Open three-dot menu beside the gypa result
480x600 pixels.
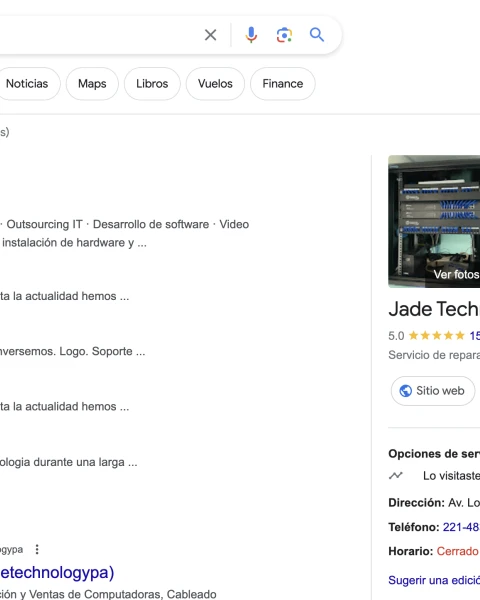(37, 549)
